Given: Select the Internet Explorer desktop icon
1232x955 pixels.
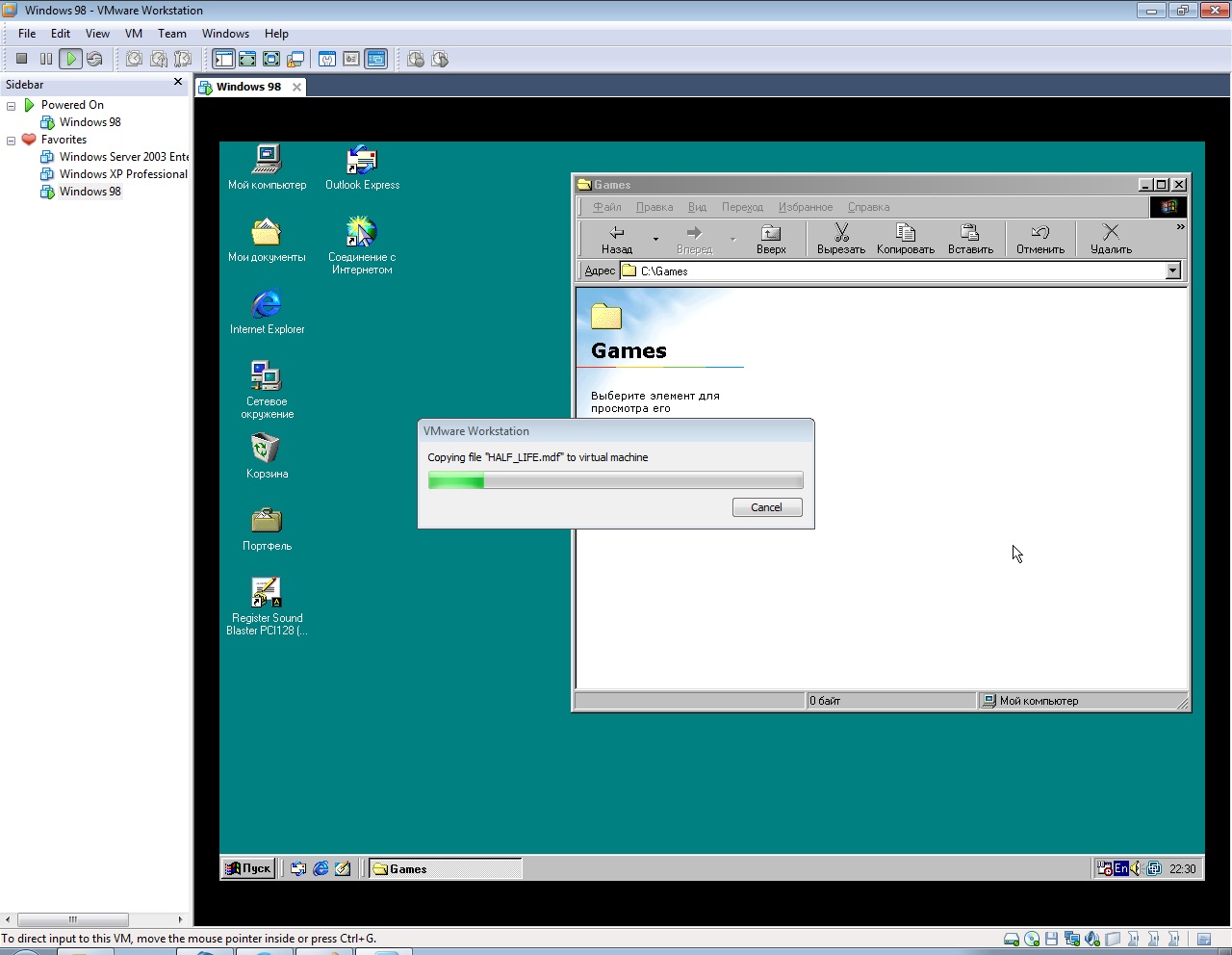Looking at the screenshot, I should pyautogui.click(x=267, y=312).
